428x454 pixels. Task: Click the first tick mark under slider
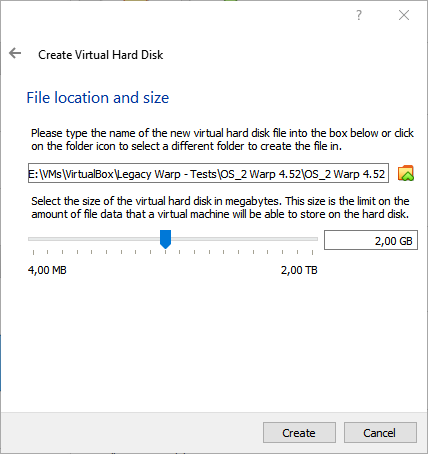pyautogui.click(x=33, y=252)
